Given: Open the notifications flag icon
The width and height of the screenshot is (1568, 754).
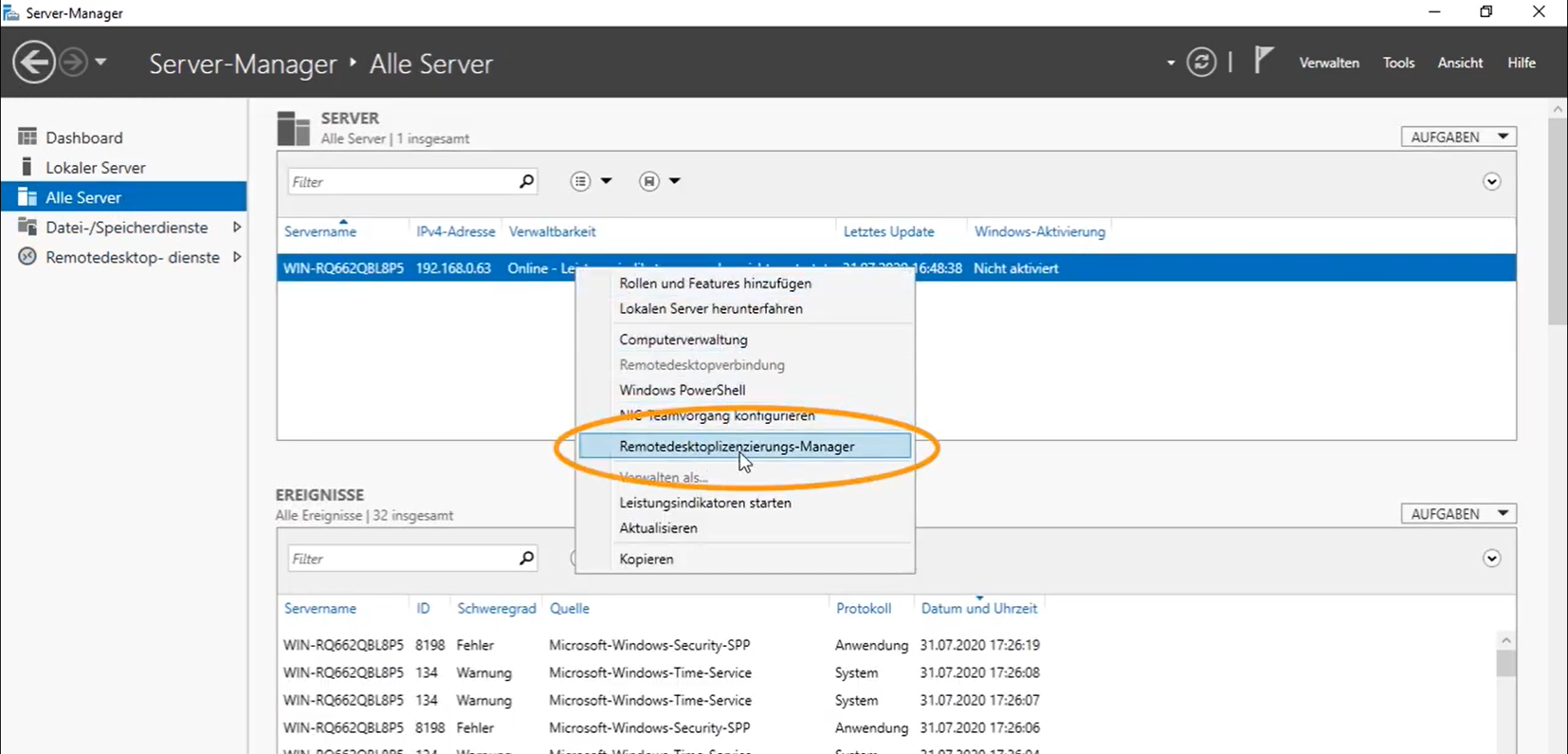Looking at the screenshot, I should coord(1263,60).
